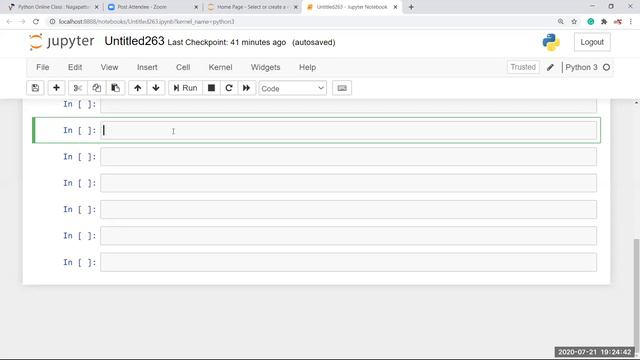Bookmark this page with the star icon

click(574, 22)
